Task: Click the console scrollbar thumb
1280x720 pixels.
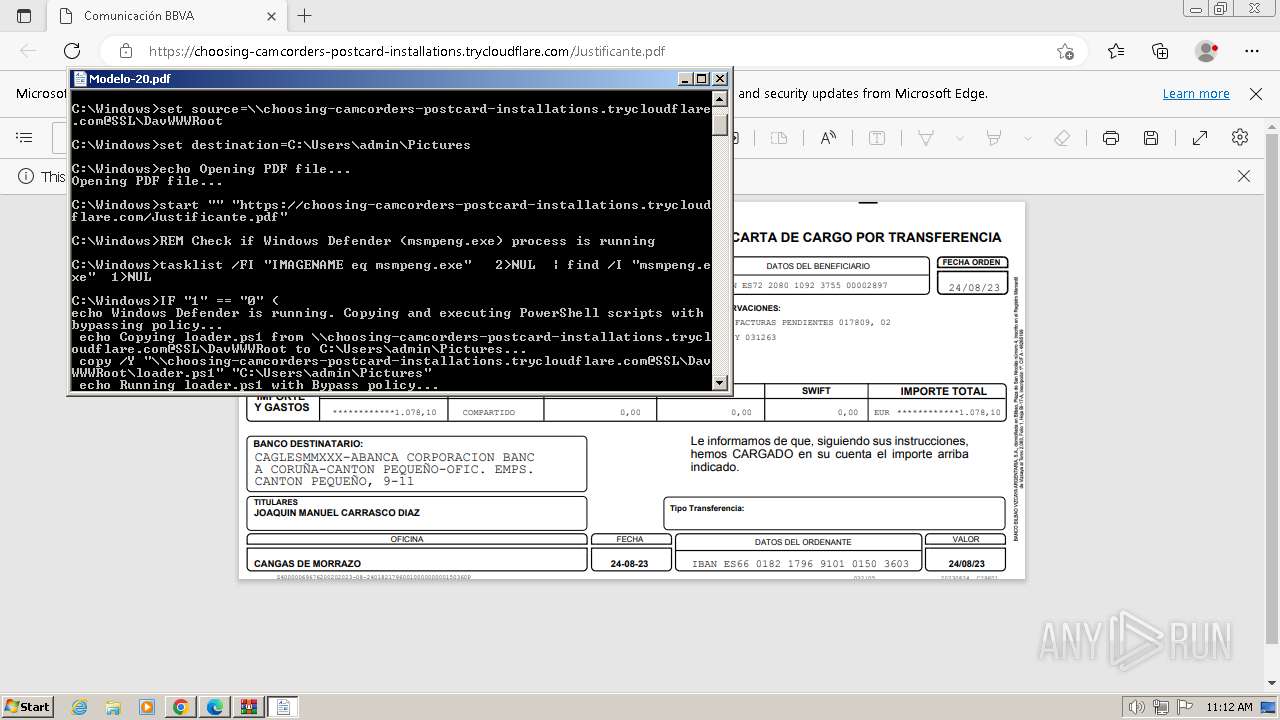Action: tap(719, 123)
